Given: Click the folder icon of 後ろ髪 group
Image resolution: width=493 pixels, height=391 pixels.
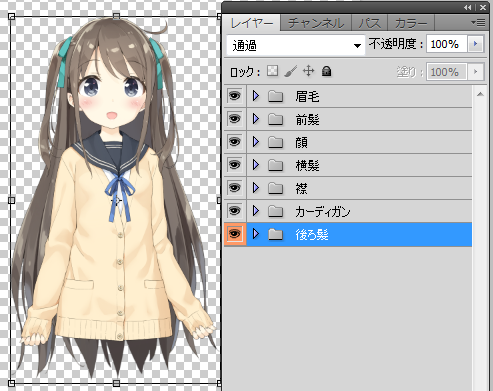Looking at the screenshot, I should [x=275, y=234].
